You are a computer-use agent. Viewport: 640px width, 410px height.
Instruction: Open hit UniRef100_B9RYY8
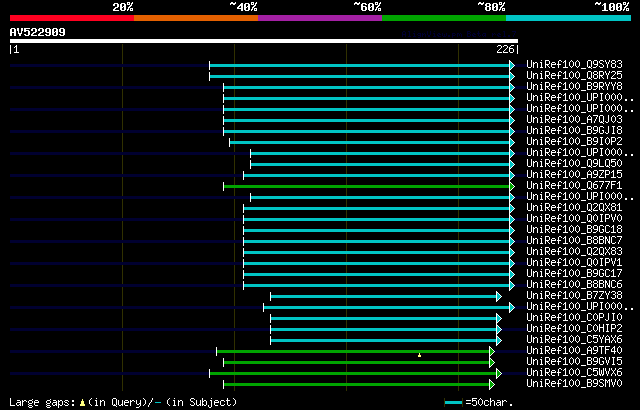pos(574,86)
